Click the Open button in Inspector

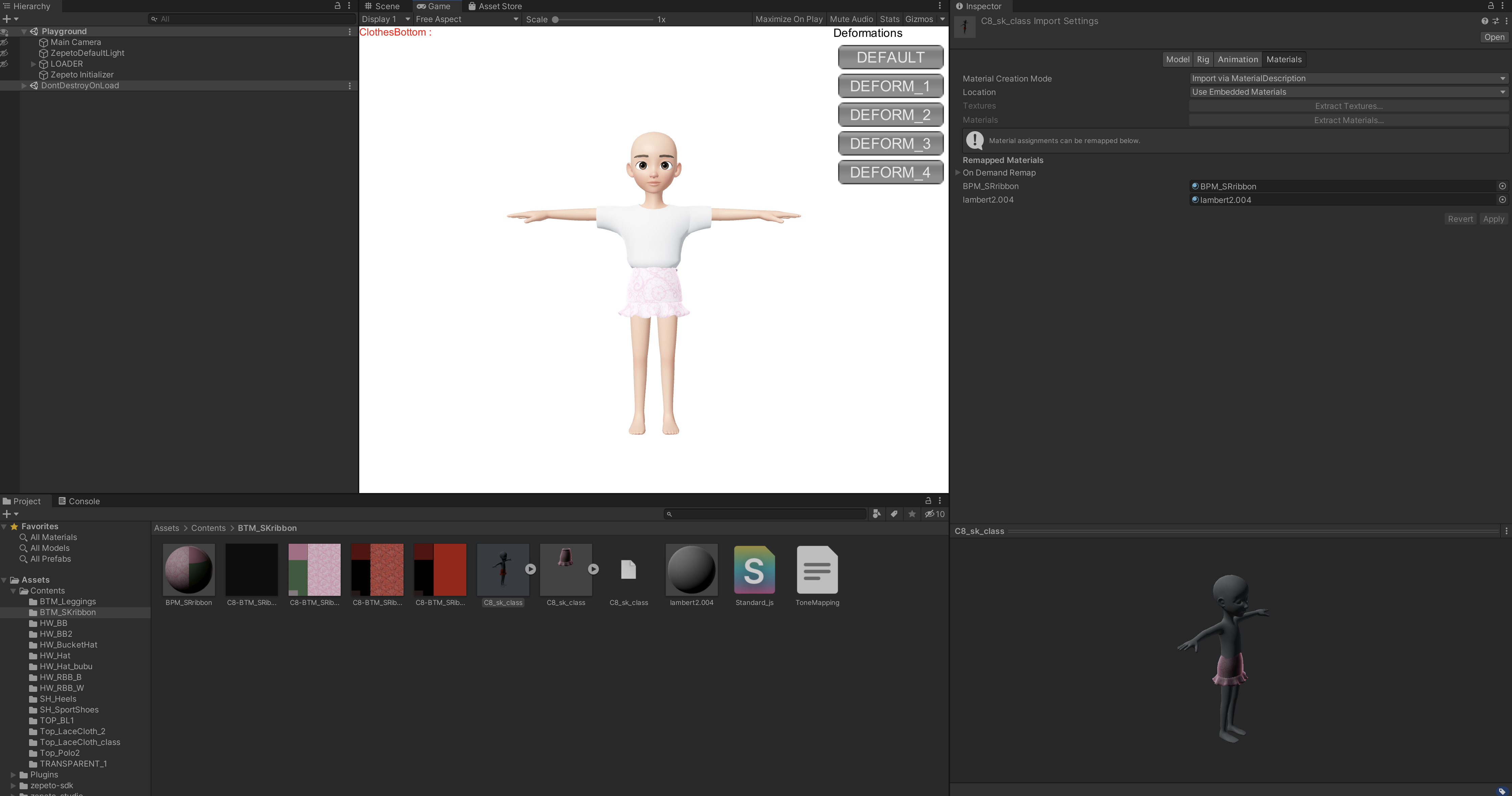coord(1494,37)
